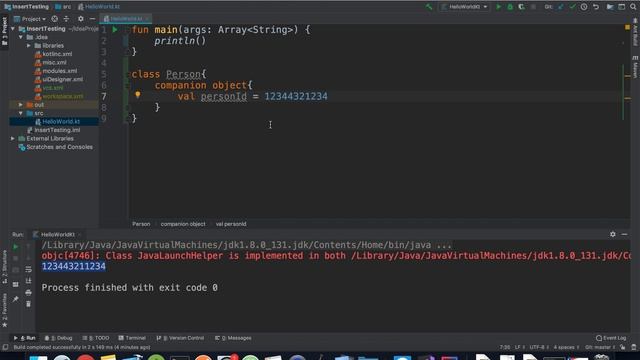Hide the Project panel with minus icon
Image resolution: width=640 pixels, height=360 pixels.
(x=92, y=19)
